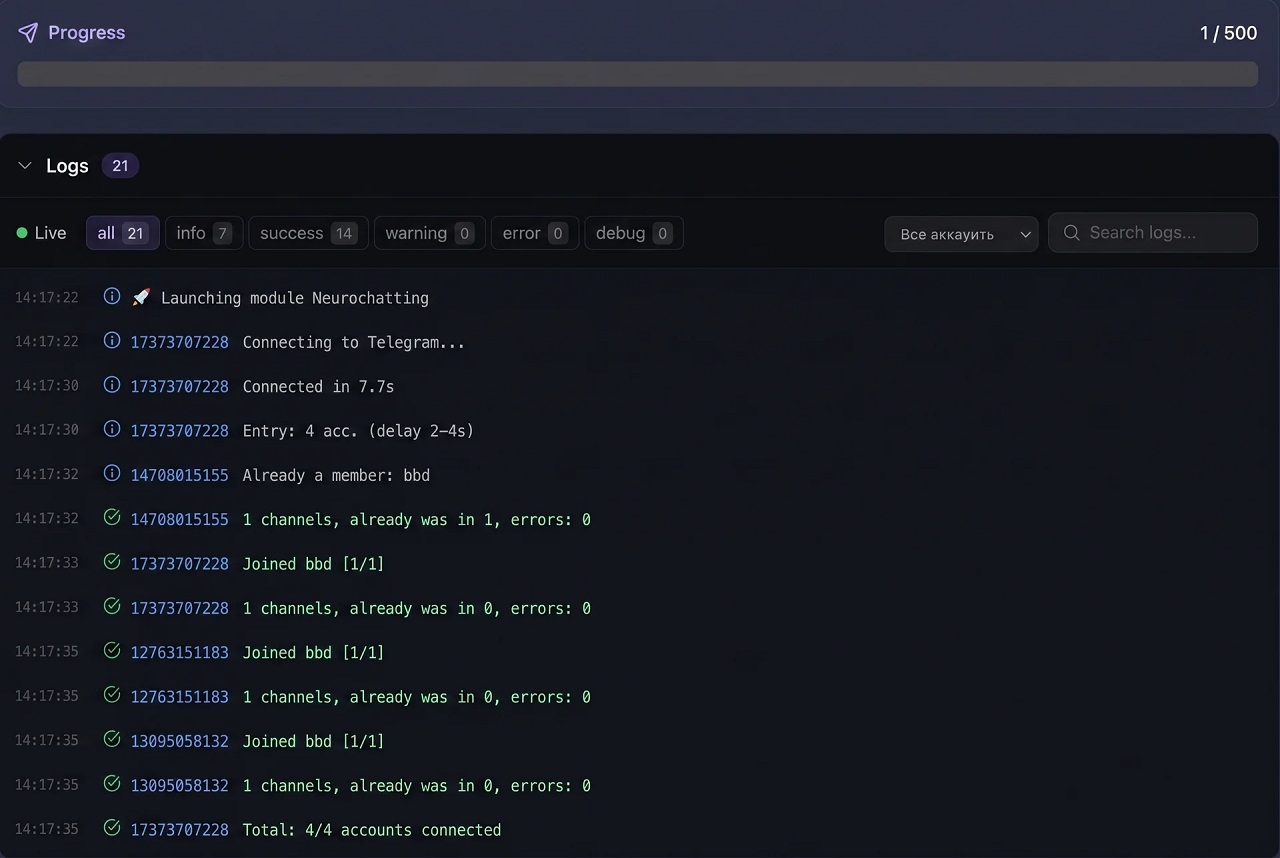Click the Progress paper-plane icon
Screen dimensions: 1280x858
coord(28,33)
